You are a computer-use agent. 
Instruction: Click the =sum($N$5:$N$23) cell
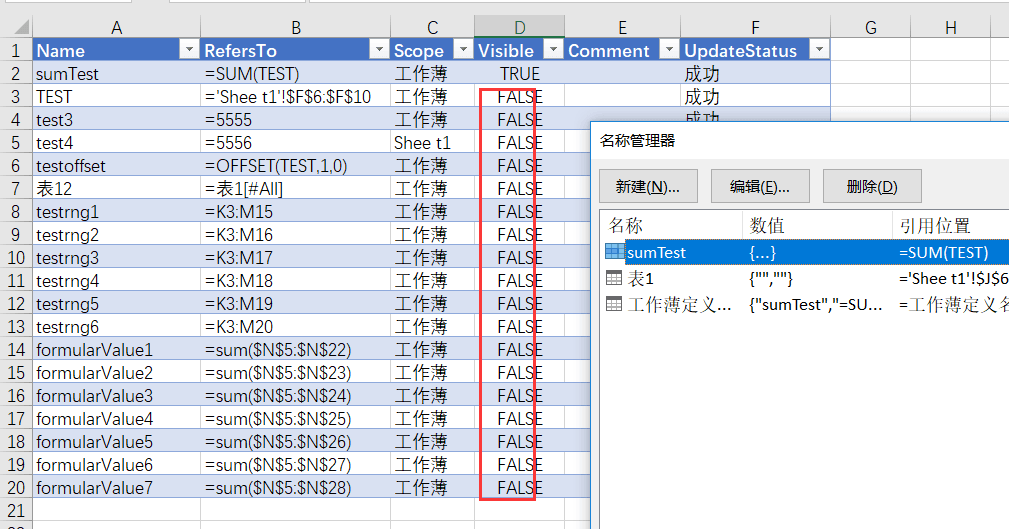coord(295,373)
